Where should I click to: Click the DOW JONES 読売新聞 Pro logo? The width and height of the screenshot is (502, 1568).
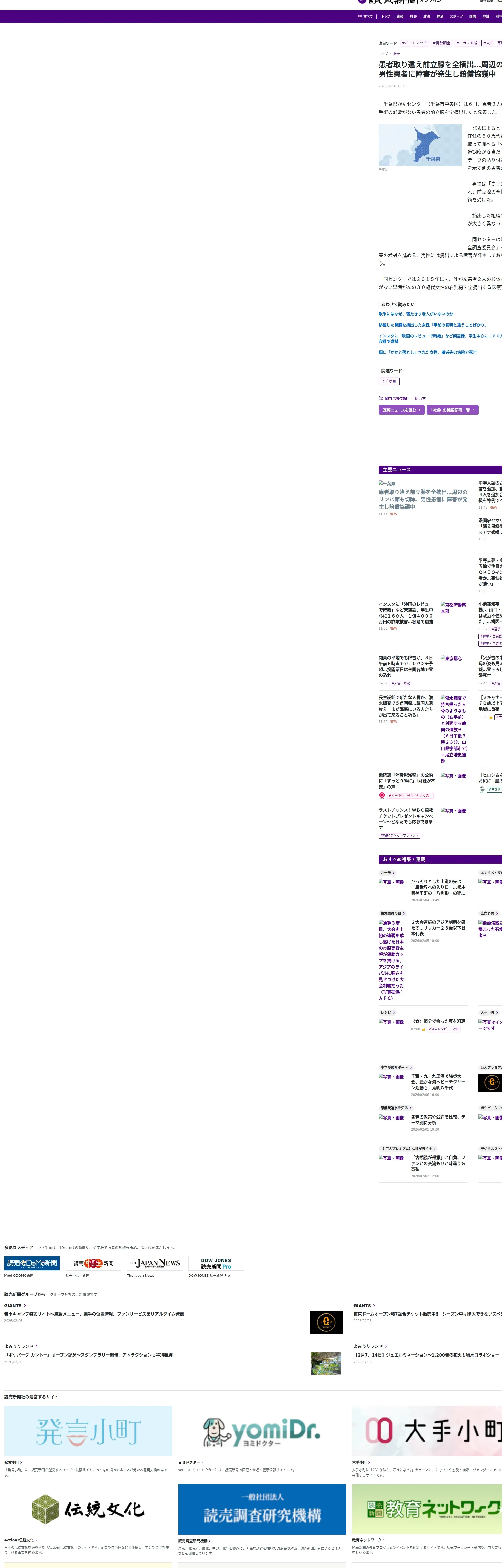pos(216,1263)
